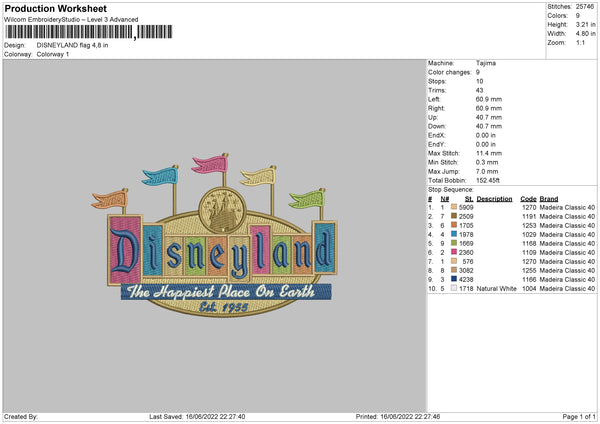Click the 'Stop Sequence:' heading

pyautogui.click(x=451, y=190)
